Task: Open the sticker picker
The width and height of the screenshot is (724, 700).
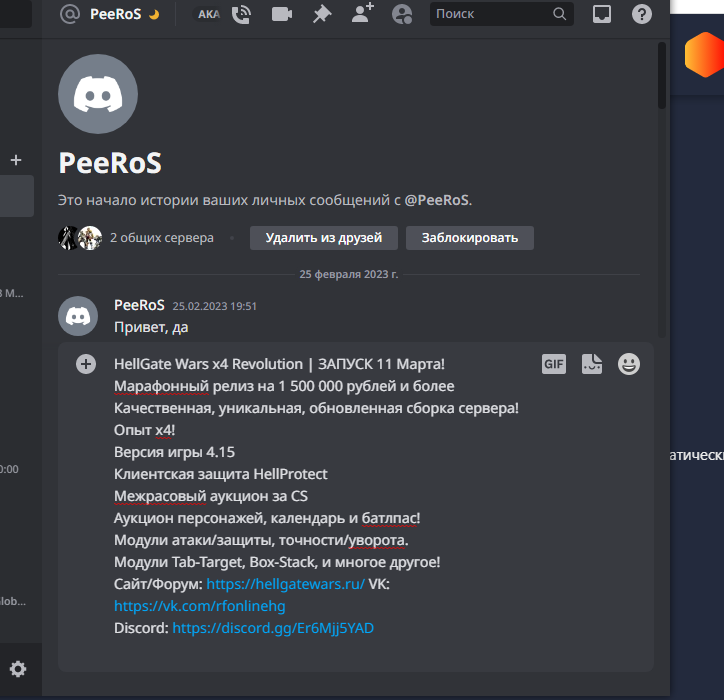Action: 591,364
